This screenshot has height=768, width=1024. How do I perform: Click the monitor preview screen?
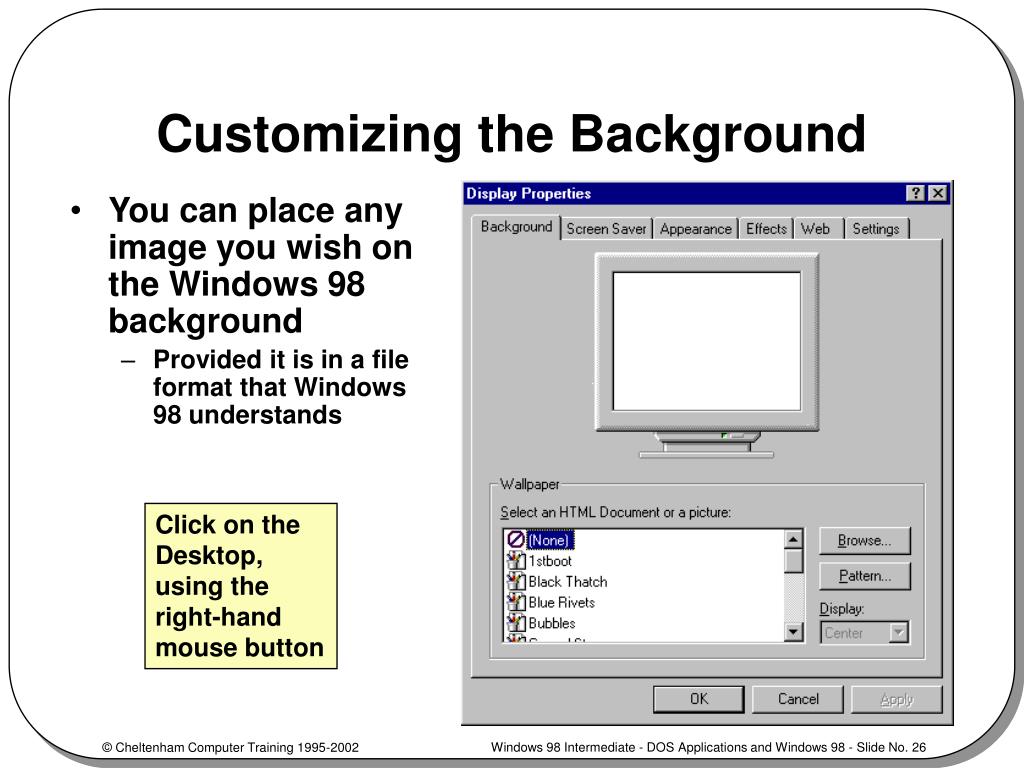coord(707,342)
